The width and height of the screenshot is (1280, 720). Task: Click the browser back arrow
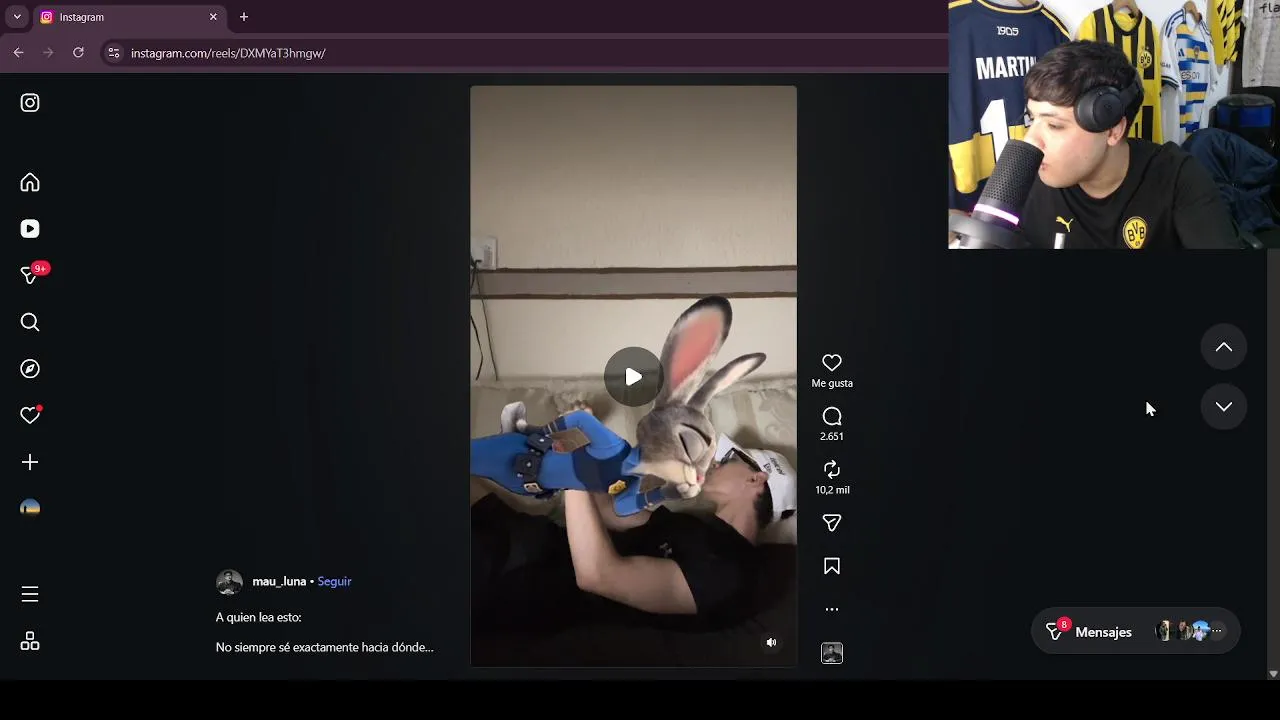pos(19,53)
